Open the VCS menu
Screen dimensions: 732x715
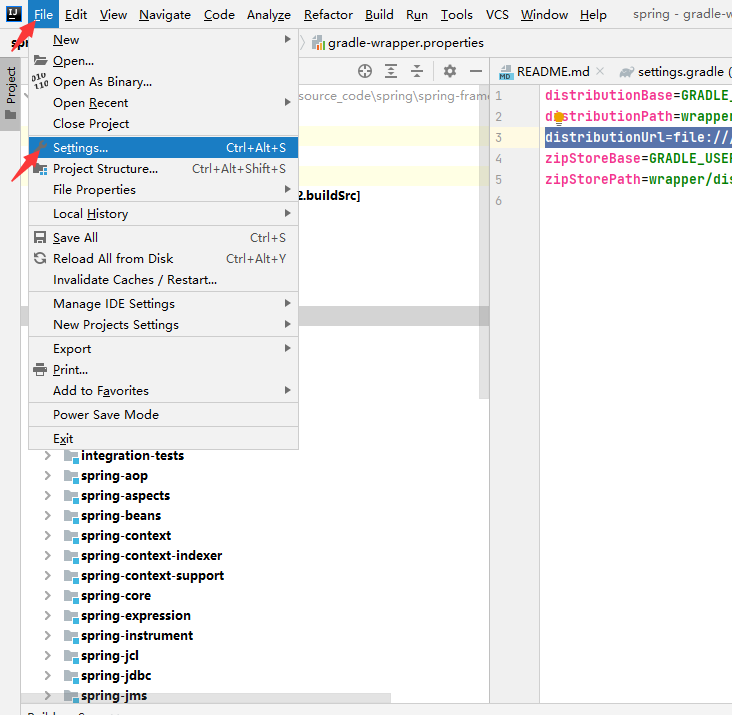click(497, 15)
